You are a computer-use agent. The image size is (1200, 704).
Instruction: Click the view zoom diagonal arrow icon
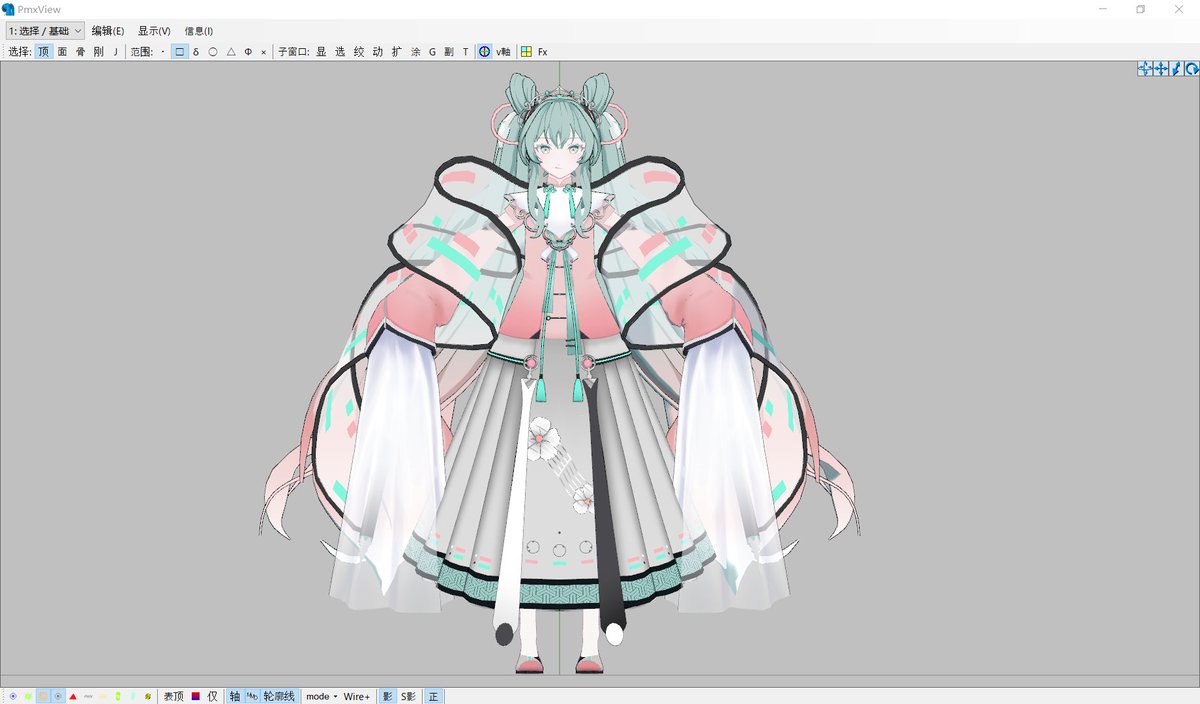[x=1177, y=68]
